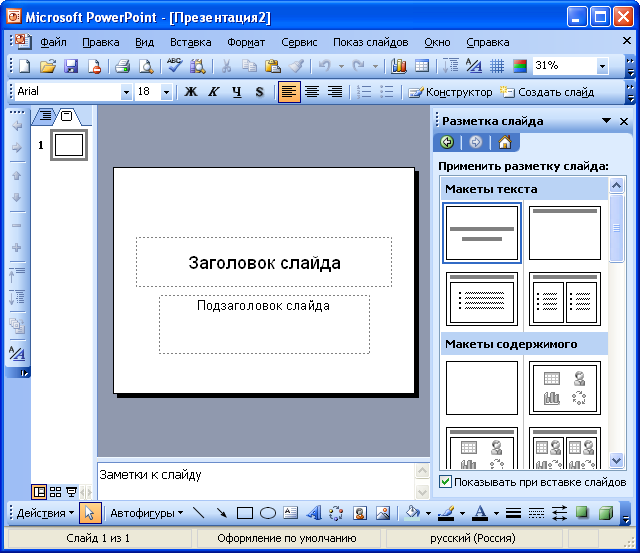Image resolution: width=640 pixels, height=553 pixels.
Task: Open the Показ слайдов menu
Action: coord(371,42)
